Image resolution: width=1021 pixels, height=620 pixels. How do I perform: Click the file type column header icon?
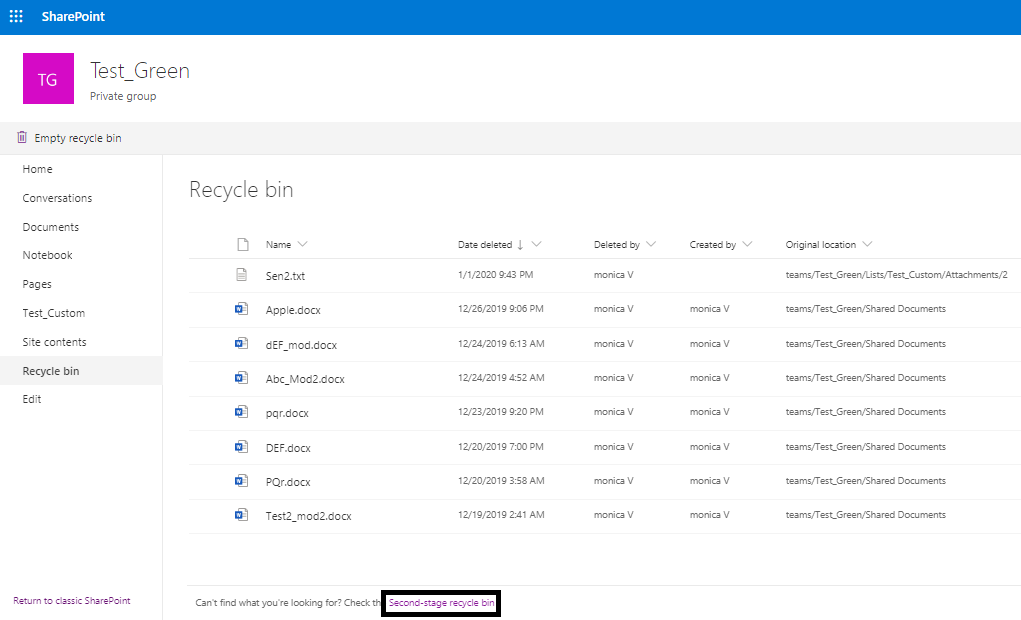tap(243, 245)
